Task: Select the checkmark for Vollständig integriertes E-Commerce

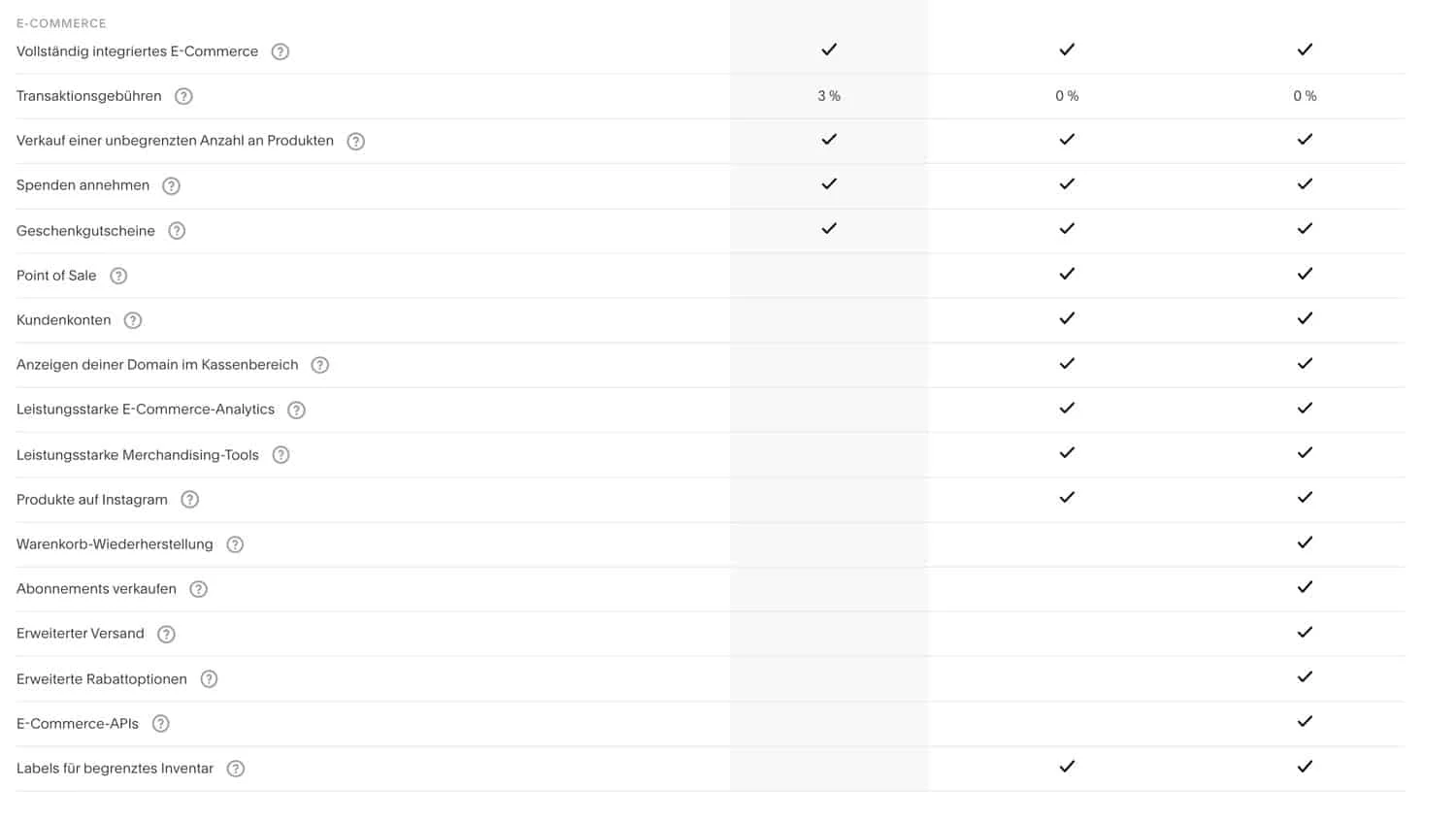Action: [x=830, y=49]
